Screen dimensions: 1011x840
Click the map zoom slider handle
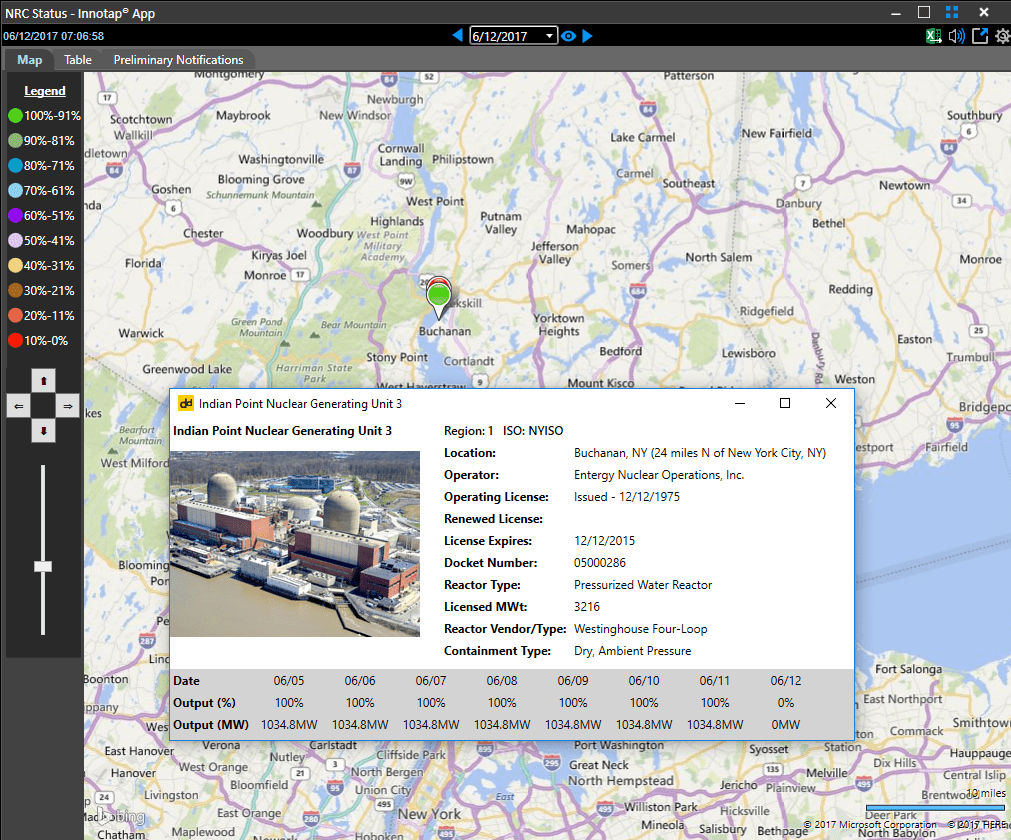tap(43, 567)
